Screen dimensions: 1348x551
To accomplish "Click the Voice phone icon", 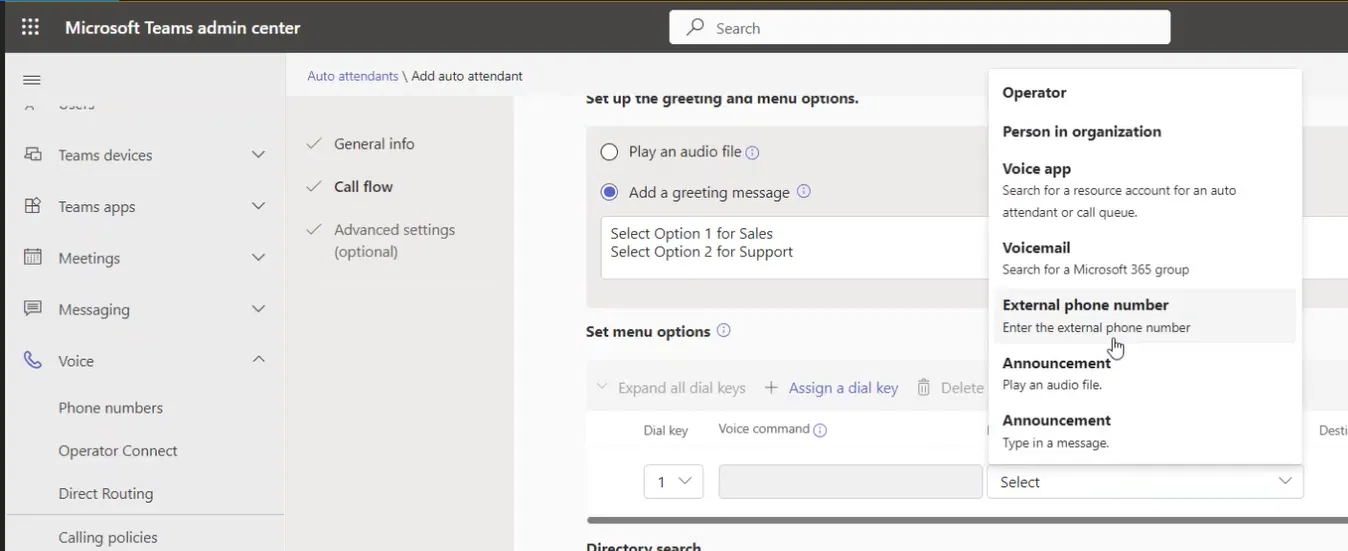I will pyautogui.click(x=33, y=361).
